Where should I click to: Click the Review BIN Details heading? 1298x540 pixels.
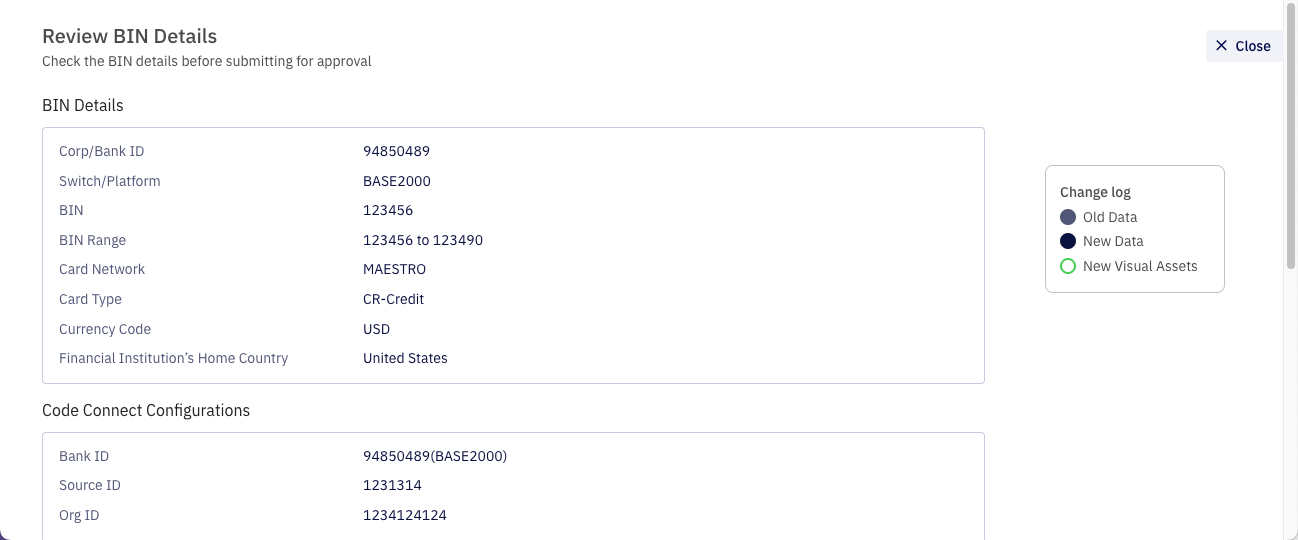[x=129, y=37]
